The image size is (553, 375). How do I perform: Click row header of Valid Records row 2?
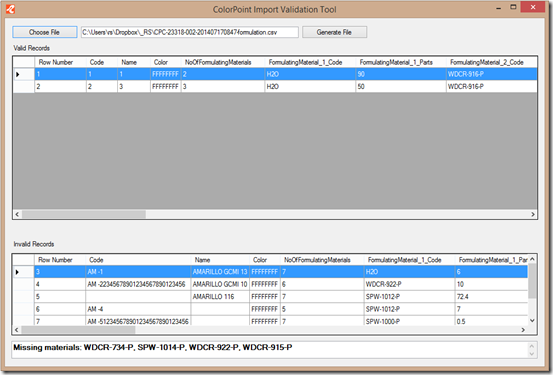tap(24, 87)
